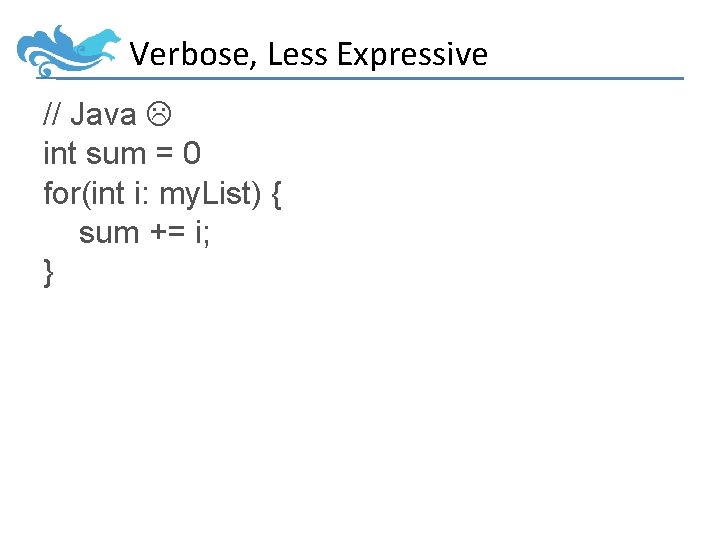Click the 'int sum = 0' code line
The height and width of the screenshot is (540, 720).
pos(122,154)
